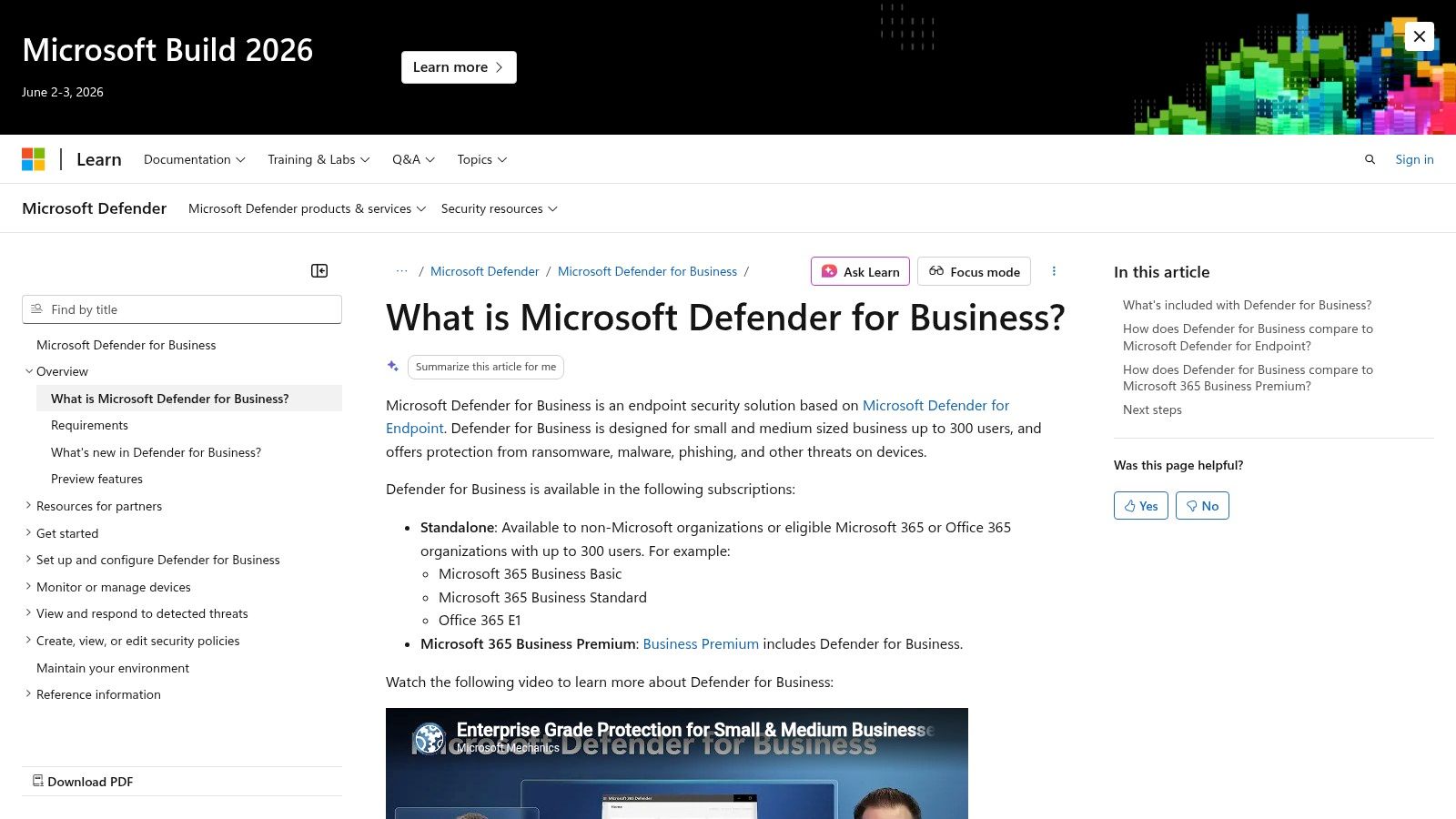The width and height of the screenshot is (1456, 819).
Task: Open What's new in Defender for Business?
Action: pyautogui.click(x=156, y=452)
